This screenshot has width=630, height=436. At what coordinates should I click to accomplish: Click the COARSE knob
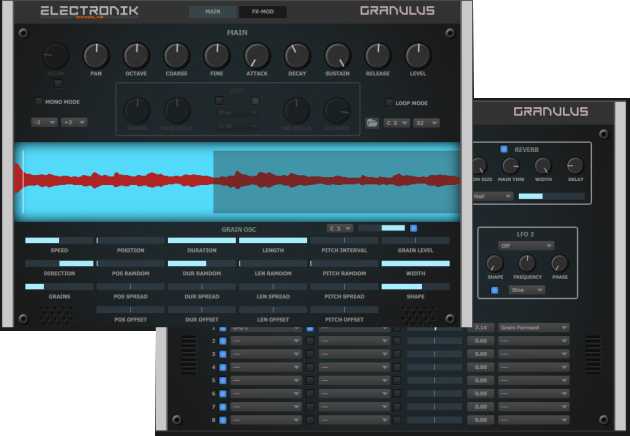click(x=177, y=56)
